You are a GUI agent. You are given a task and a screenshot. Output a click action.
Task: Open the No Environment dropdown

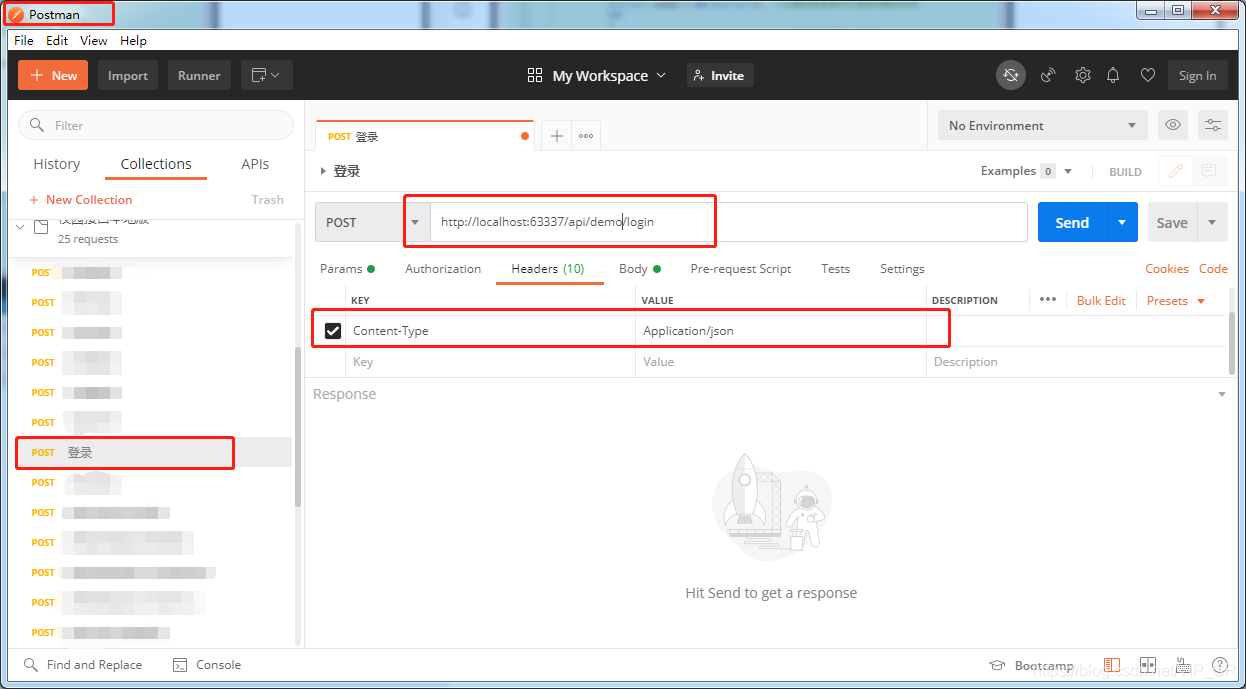coord(1042,125)
